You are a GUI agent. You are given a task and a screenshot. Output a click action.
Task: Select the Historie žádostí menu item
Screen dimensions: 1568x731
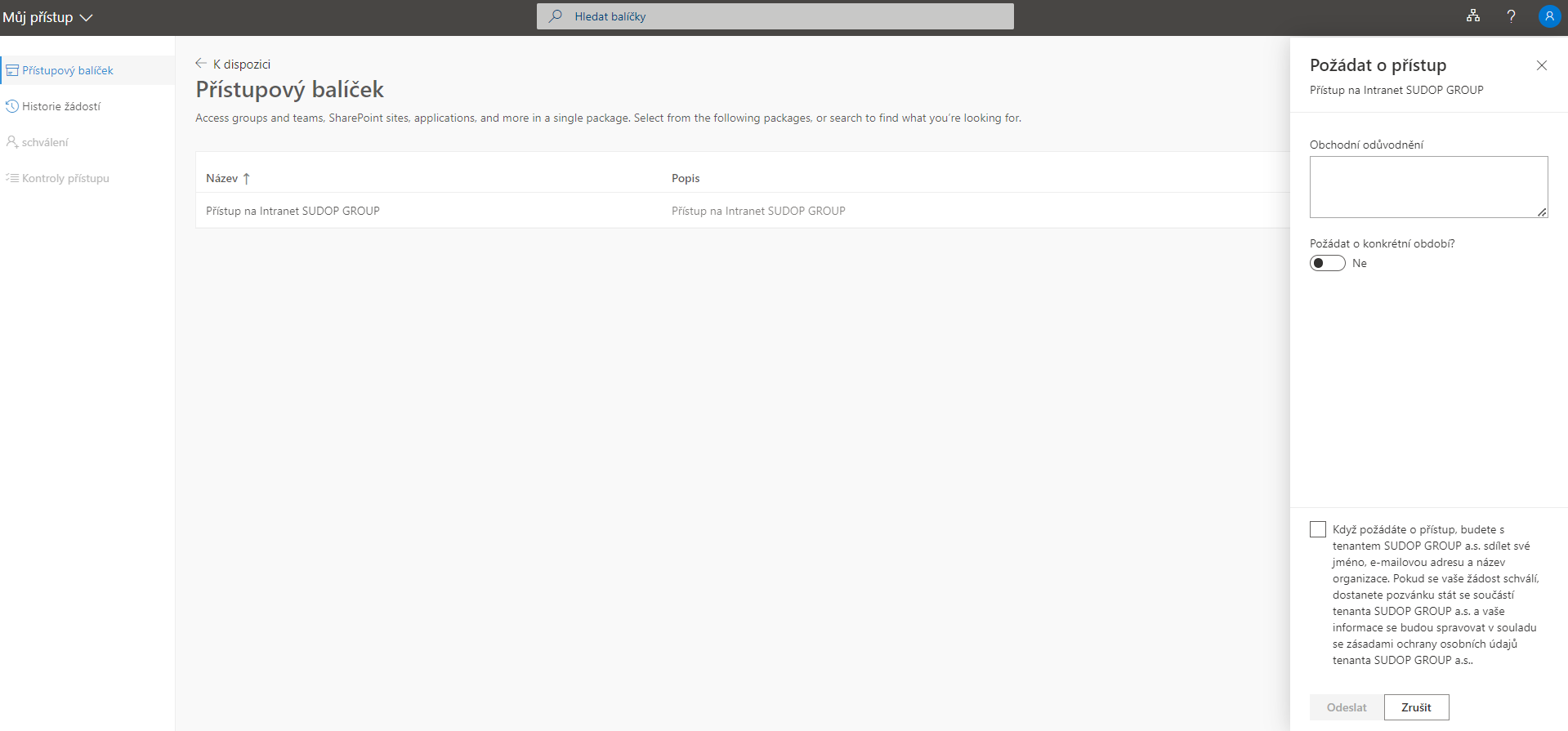pyautogui.click(x=61, y=107)
